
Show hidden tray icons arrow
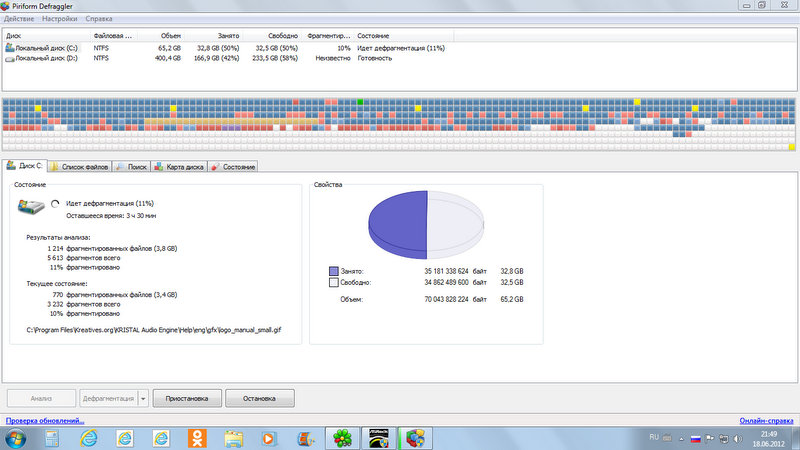(681, 439)
